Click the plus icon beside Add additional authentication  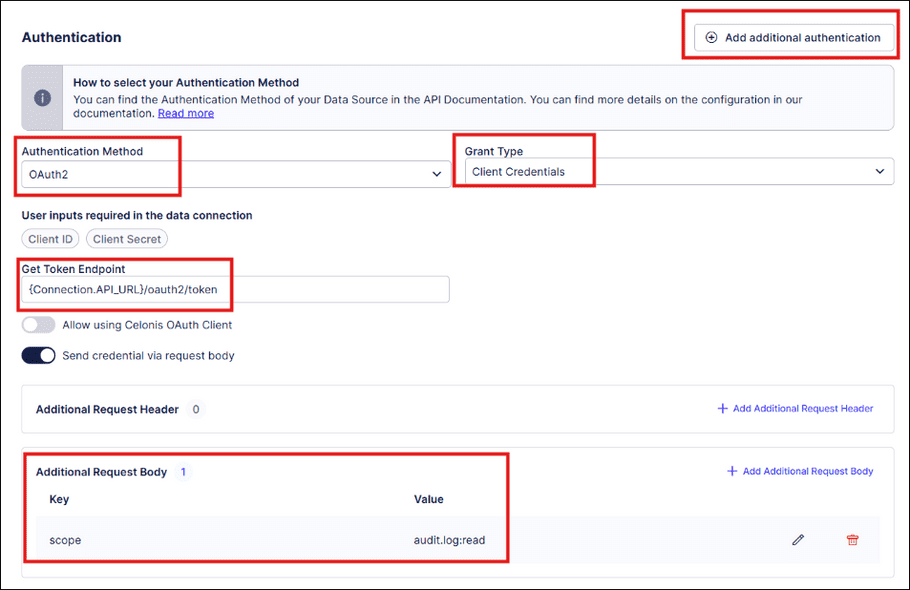coord(711,37)
